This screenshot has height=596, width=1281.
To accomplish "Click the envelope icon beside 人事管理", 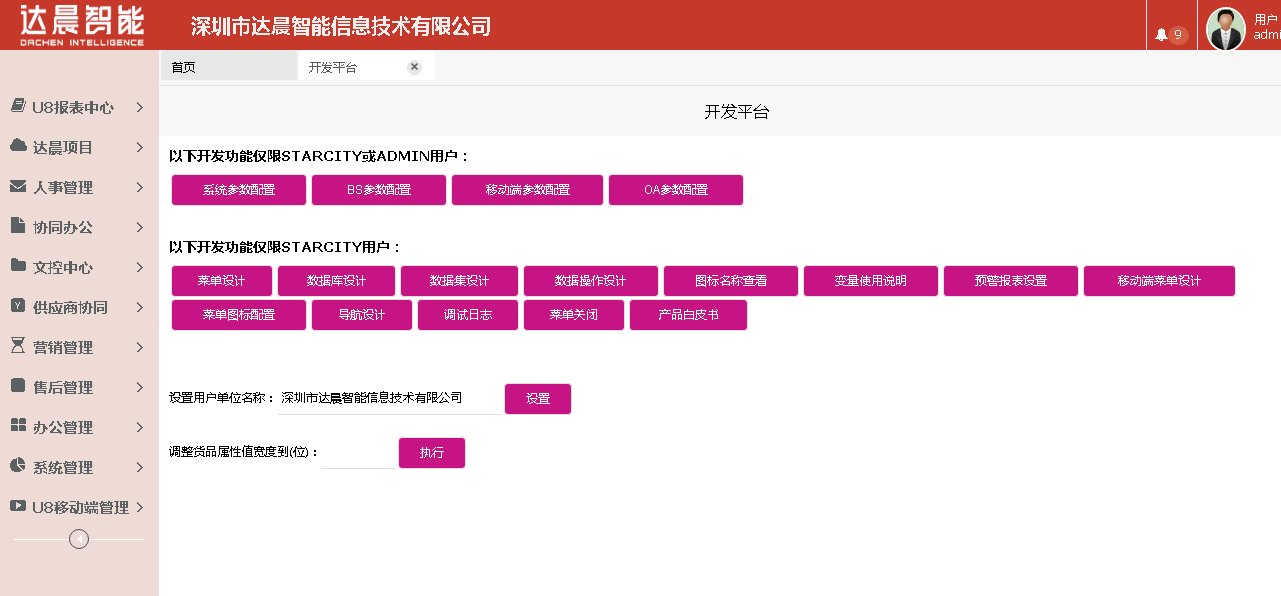I will tap(18, 186).
